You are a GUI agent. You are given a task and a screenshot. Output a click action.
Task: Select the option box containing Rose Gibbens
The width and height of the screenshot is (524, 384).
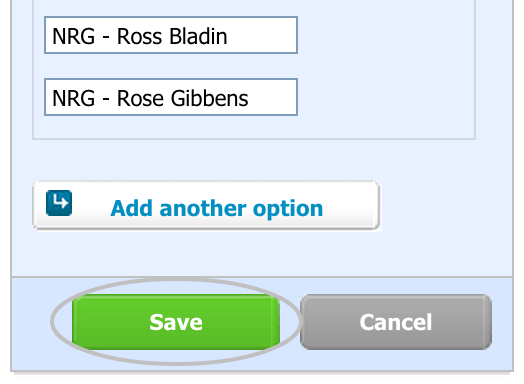point(171,97)
